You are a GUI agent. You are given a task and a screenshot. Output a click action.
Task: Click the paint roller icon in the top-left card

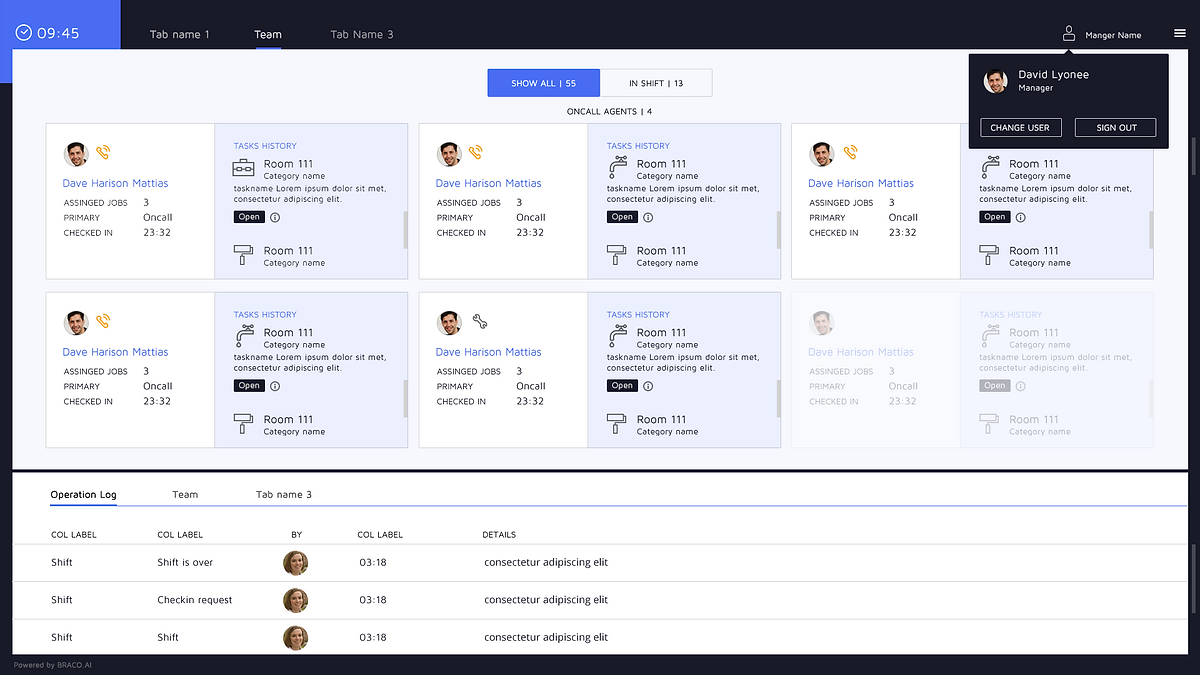(244, 256)
